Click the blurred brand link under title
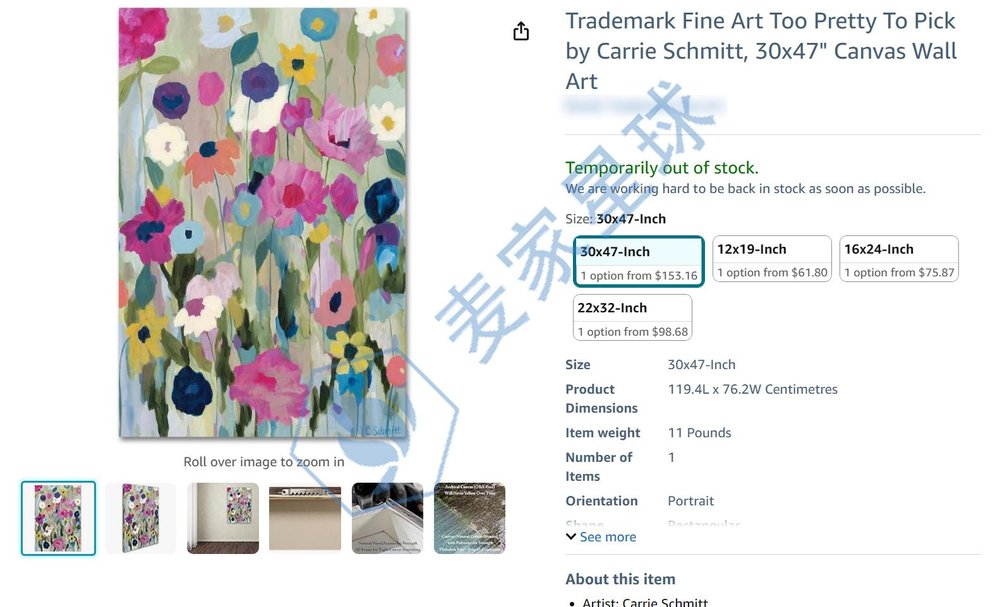1000x607 pixels. (644, 105)
